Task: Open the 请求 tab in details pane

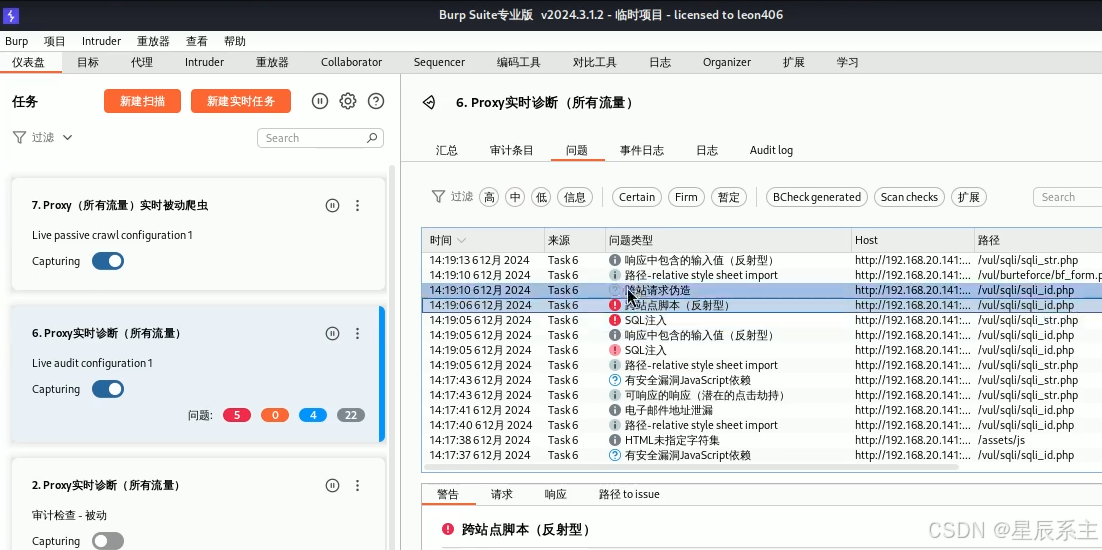Action: [502, 494]
